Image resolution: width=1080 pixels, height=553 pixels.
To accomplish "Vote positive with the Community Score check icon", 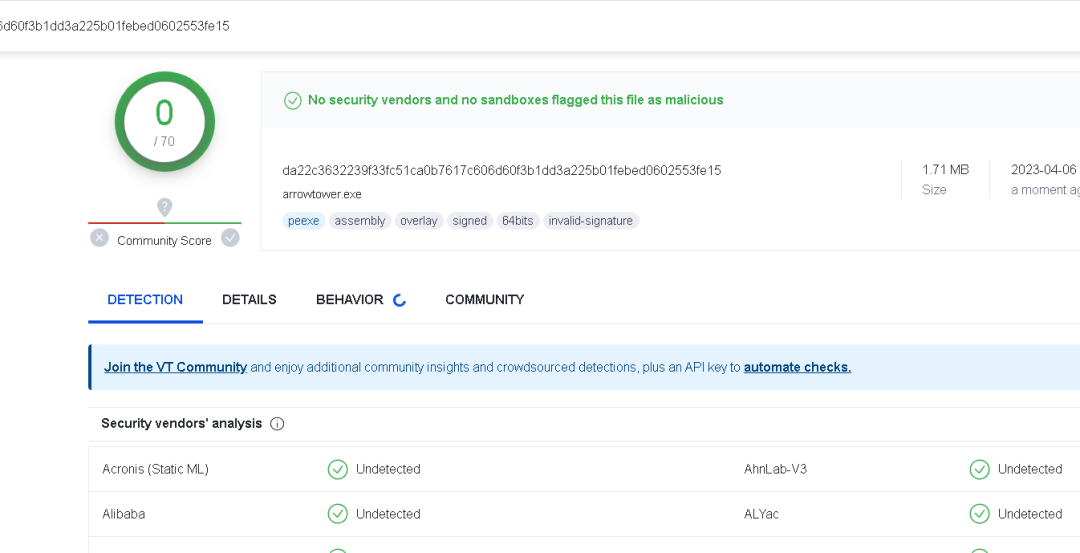I will [230, 238].
